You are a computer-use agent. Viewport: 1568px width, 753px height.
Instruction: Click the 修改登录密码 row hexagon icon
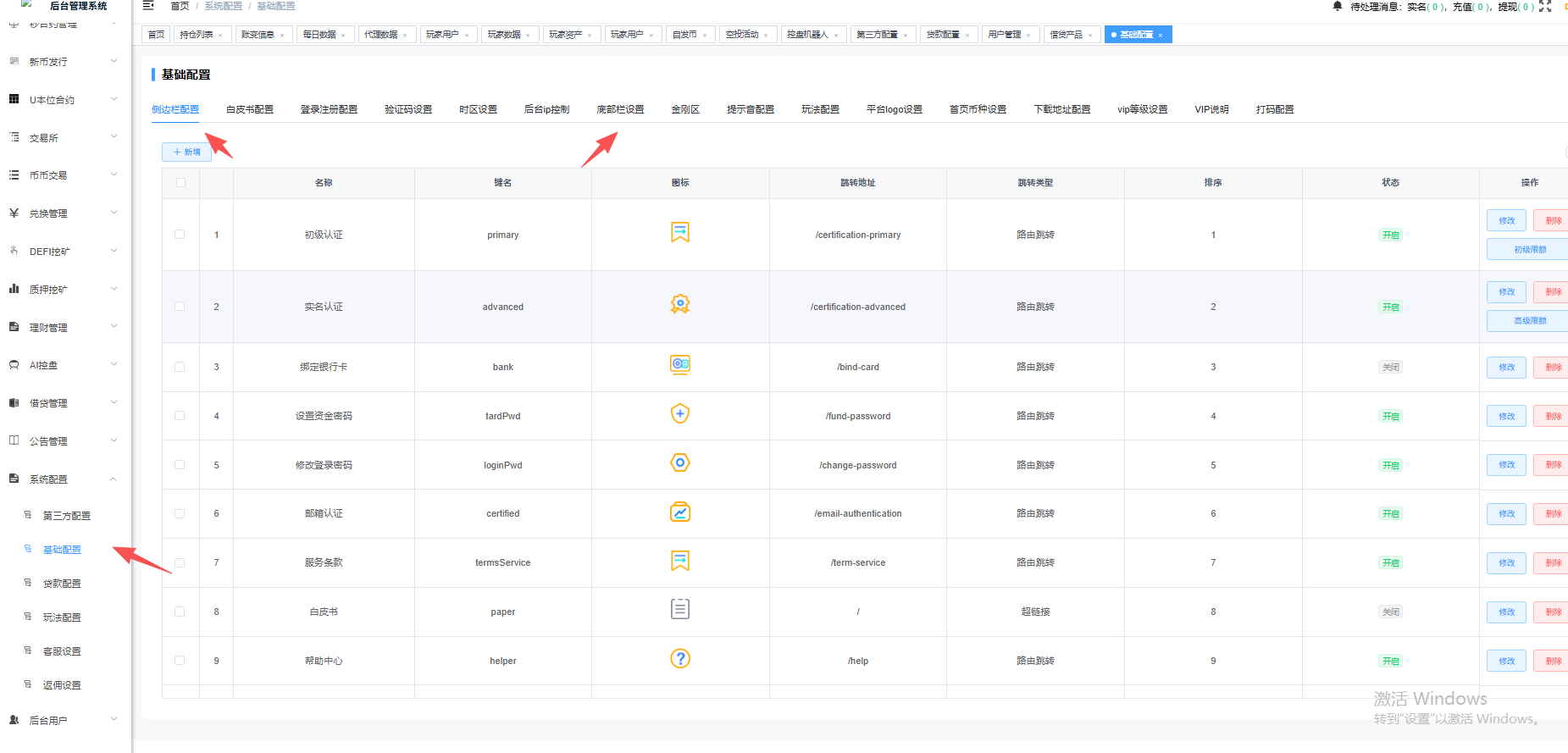[x=680, y=462]
